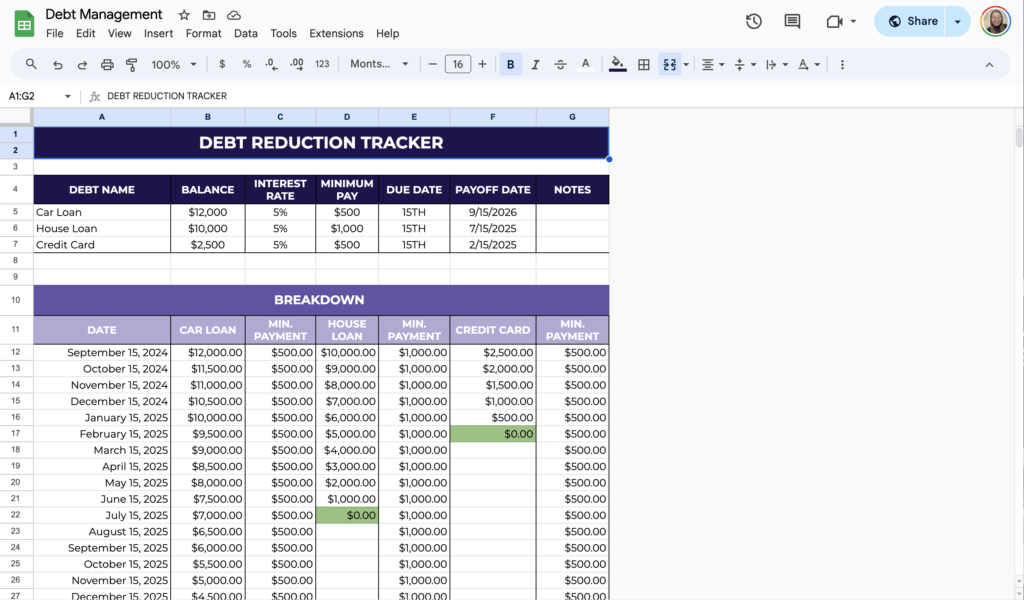Click the Print icon
The image size is (1024, 600).
(108, 64)
